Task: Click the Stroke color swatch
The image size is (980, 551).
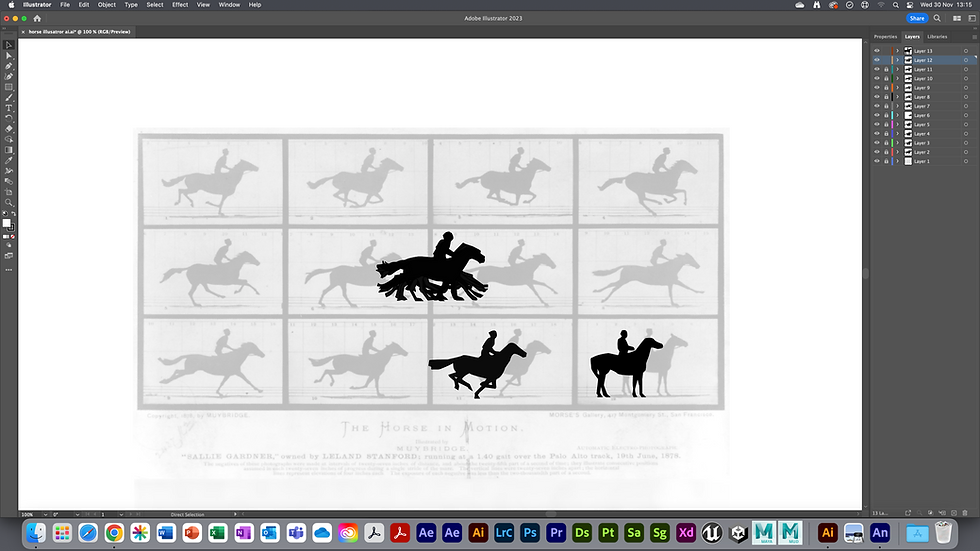Action: [x=11, y=227]
